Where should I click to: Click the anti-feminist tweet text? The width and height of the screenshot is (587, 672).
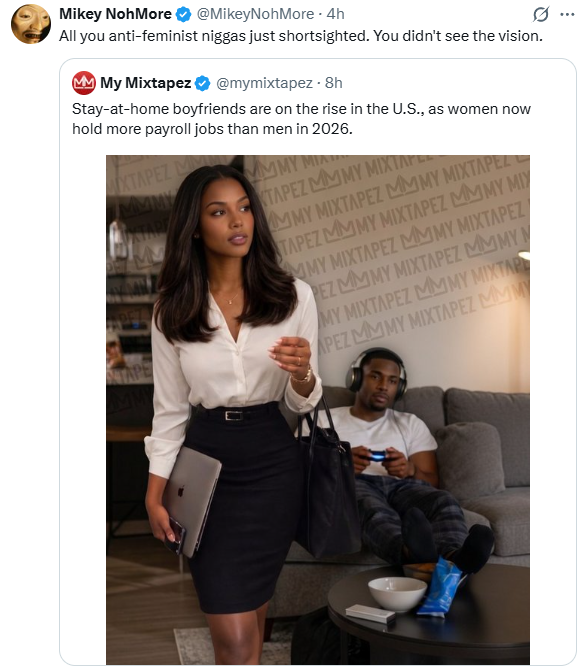point(301,36)
